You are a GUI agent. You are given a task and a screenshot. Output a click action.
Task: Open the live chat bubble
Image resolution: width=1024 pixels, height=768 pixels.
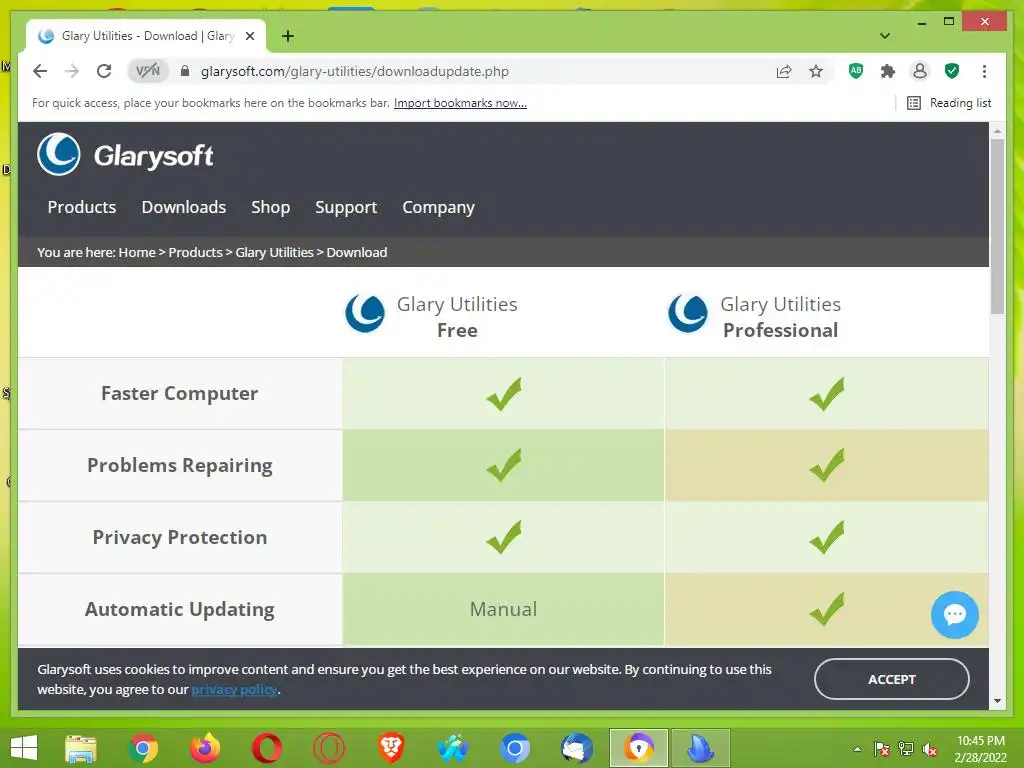click(954, 615)
